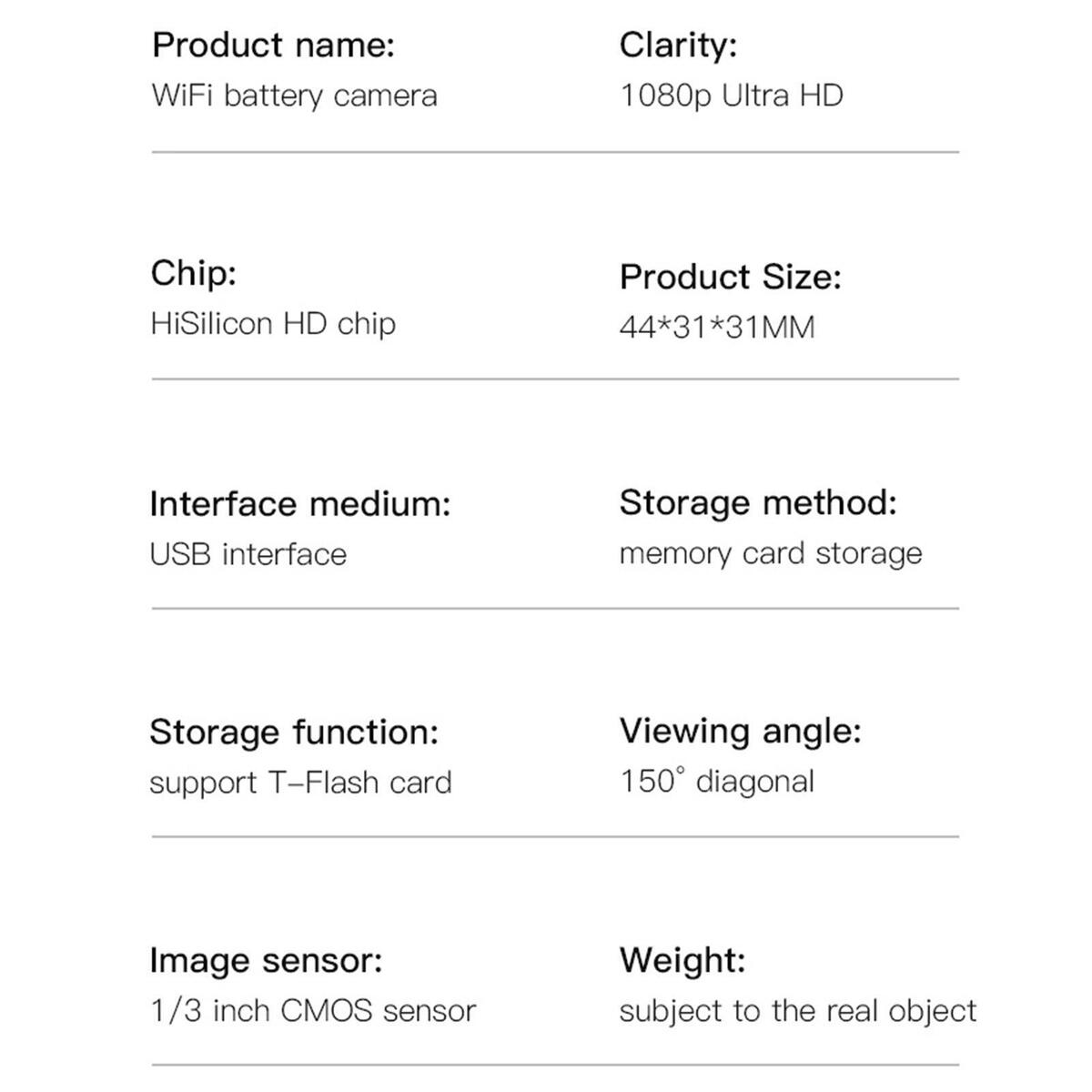Click the 'Interface medium:' heading
The width and height of the screenshot is (1092, 1092).
click(300, 504)
